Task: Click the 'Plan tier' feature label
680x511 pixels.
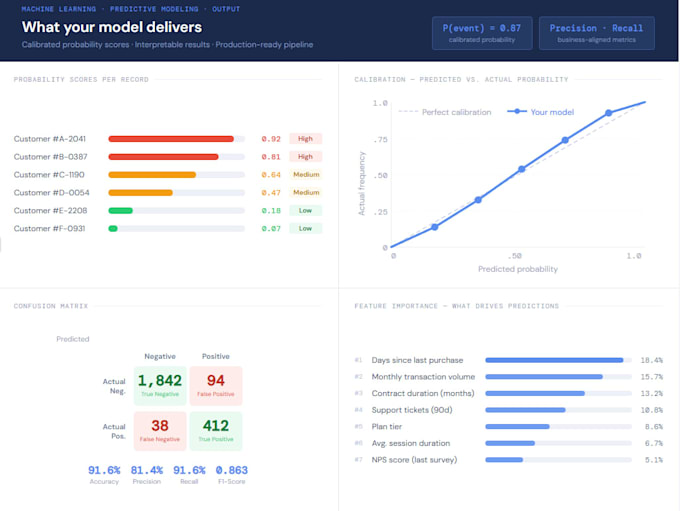Action: point(386,426)
